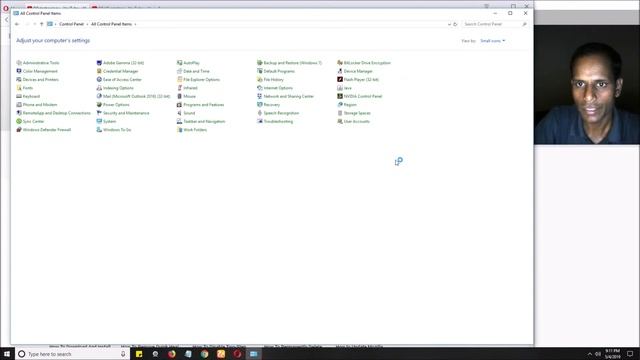Open File Explorer Options
640x360 pixels.
tap(198, 80)
